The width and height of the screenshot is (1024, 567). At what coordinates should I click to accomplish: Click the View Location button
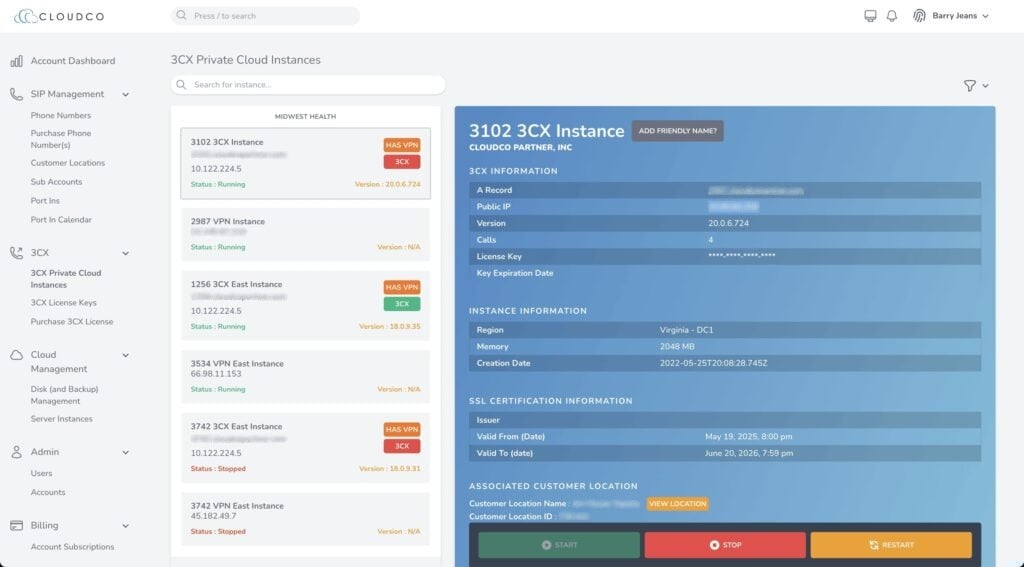point(677,504)
